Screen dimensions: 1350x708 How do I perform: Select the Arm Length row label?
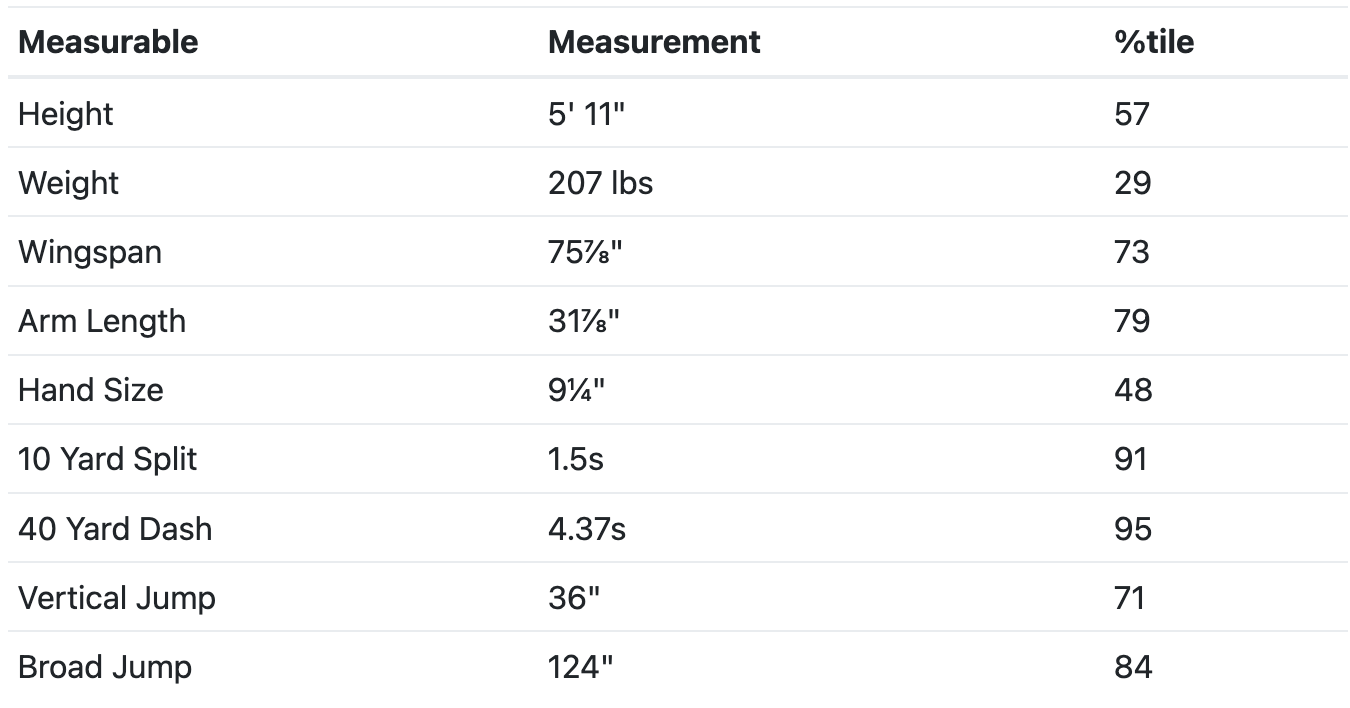[x=102, y=321]
